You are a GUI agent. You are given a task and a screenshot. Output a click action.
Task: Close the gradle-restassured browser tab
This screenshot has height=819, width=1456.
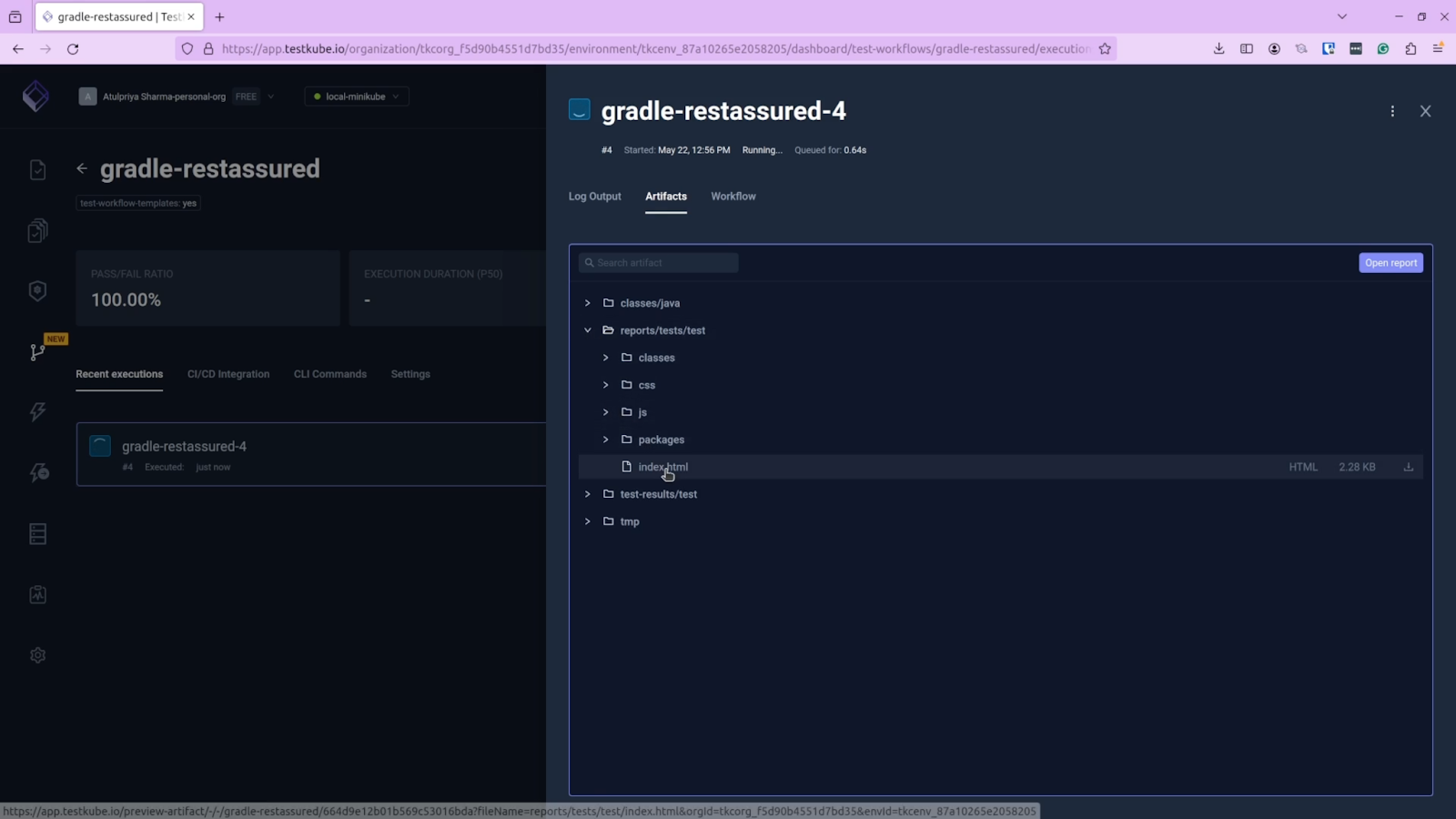tap(191, 16)
